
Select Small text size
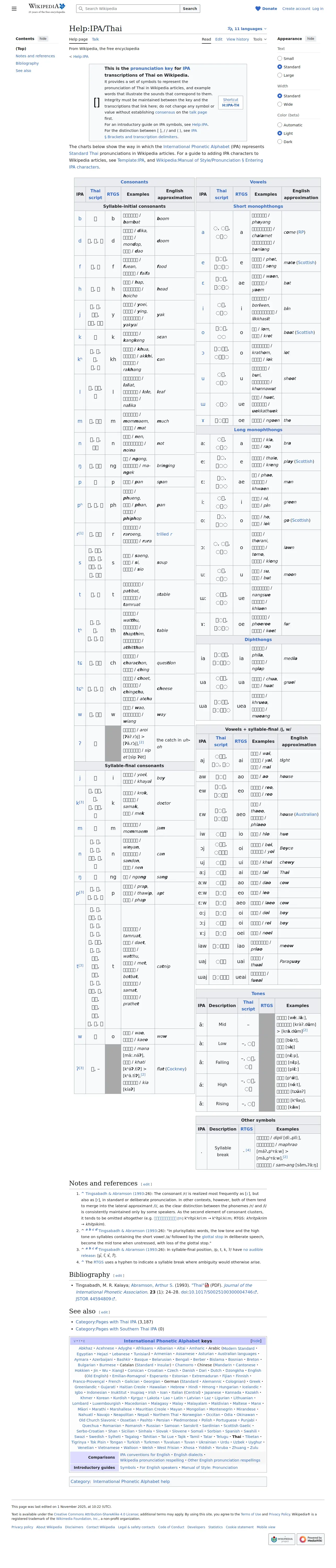point(279,58)
